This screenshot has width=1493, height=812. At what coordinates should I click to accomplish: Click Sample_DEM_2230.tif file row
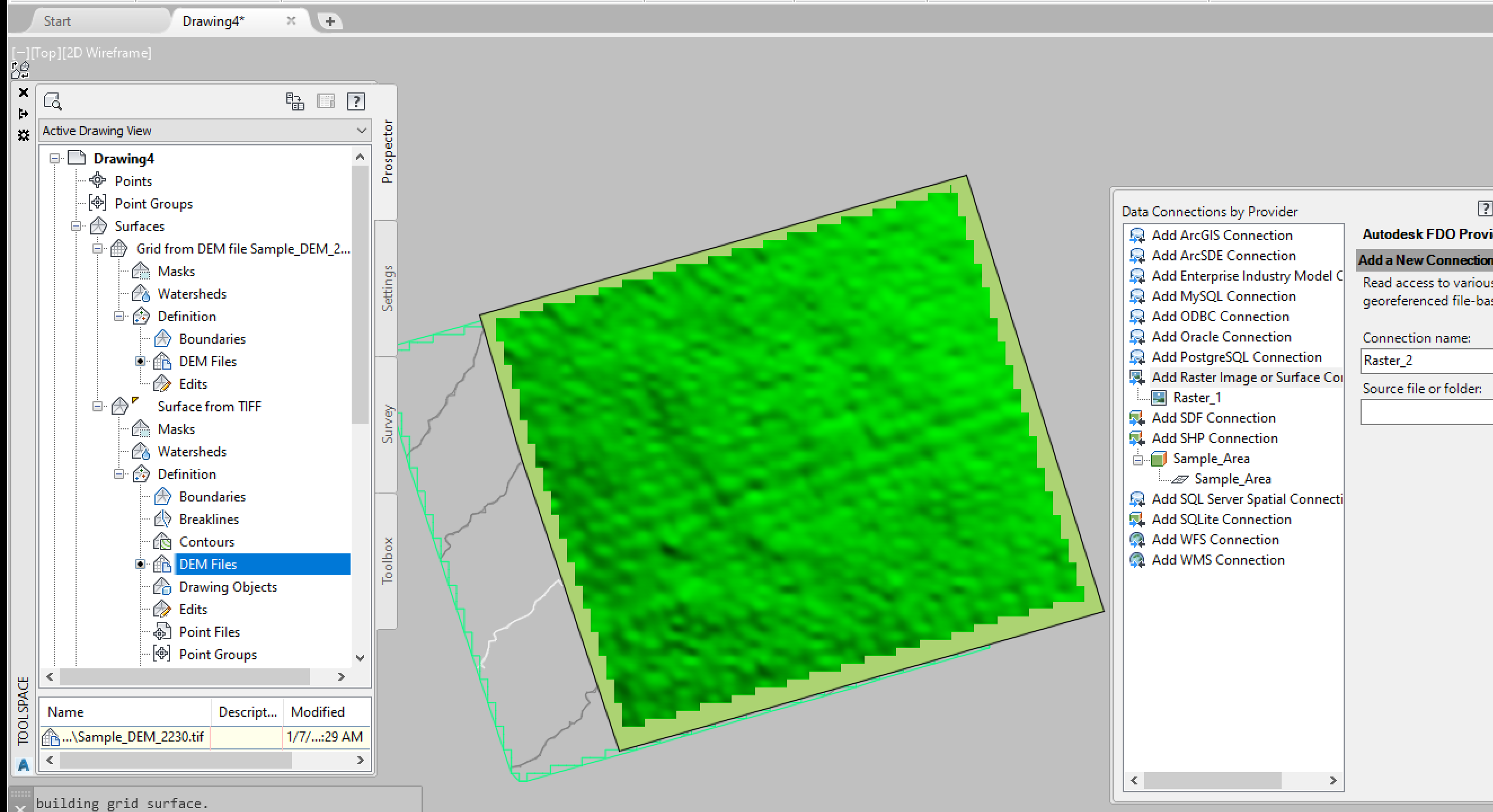click(205, 736)
